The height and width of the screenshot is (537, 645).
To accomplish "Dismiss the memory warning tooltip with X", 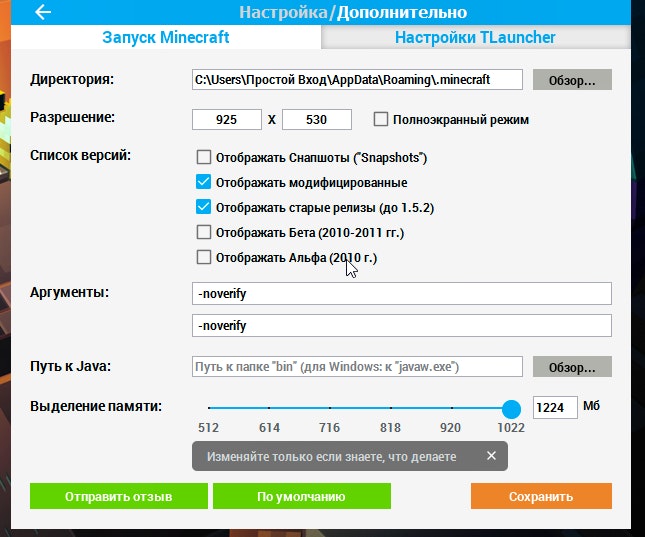I will click(491, 456).
